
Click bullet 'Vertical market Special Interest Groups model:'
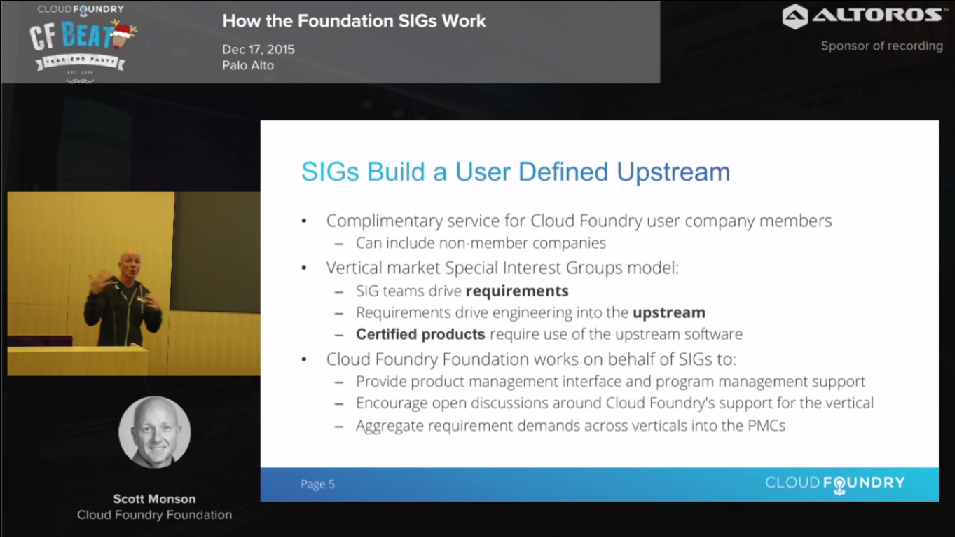[x=502, y=267]
